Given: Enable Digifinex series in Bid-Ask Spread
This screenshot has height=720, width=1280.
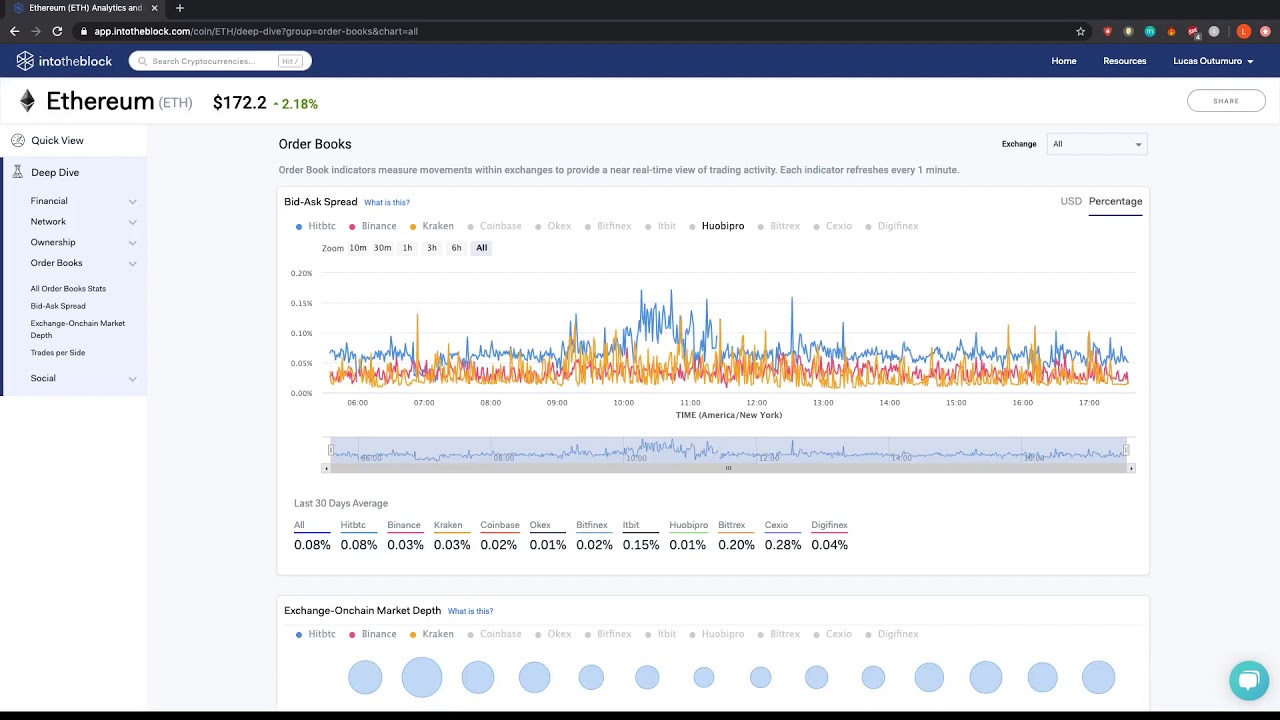Looking at the screenshot, I should pos(892,226).
